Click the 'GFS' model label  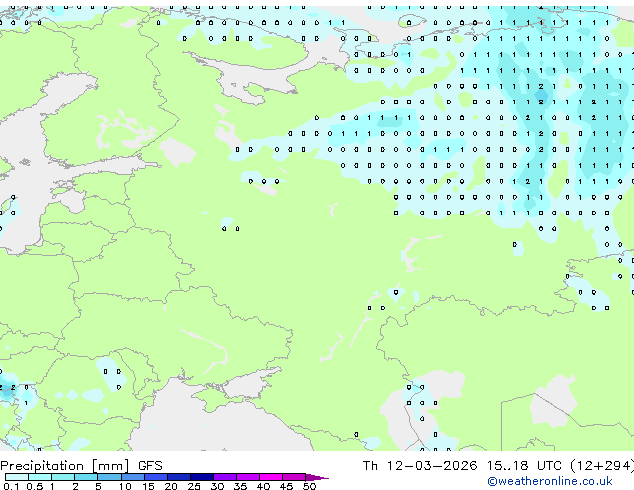pos(150,466)
